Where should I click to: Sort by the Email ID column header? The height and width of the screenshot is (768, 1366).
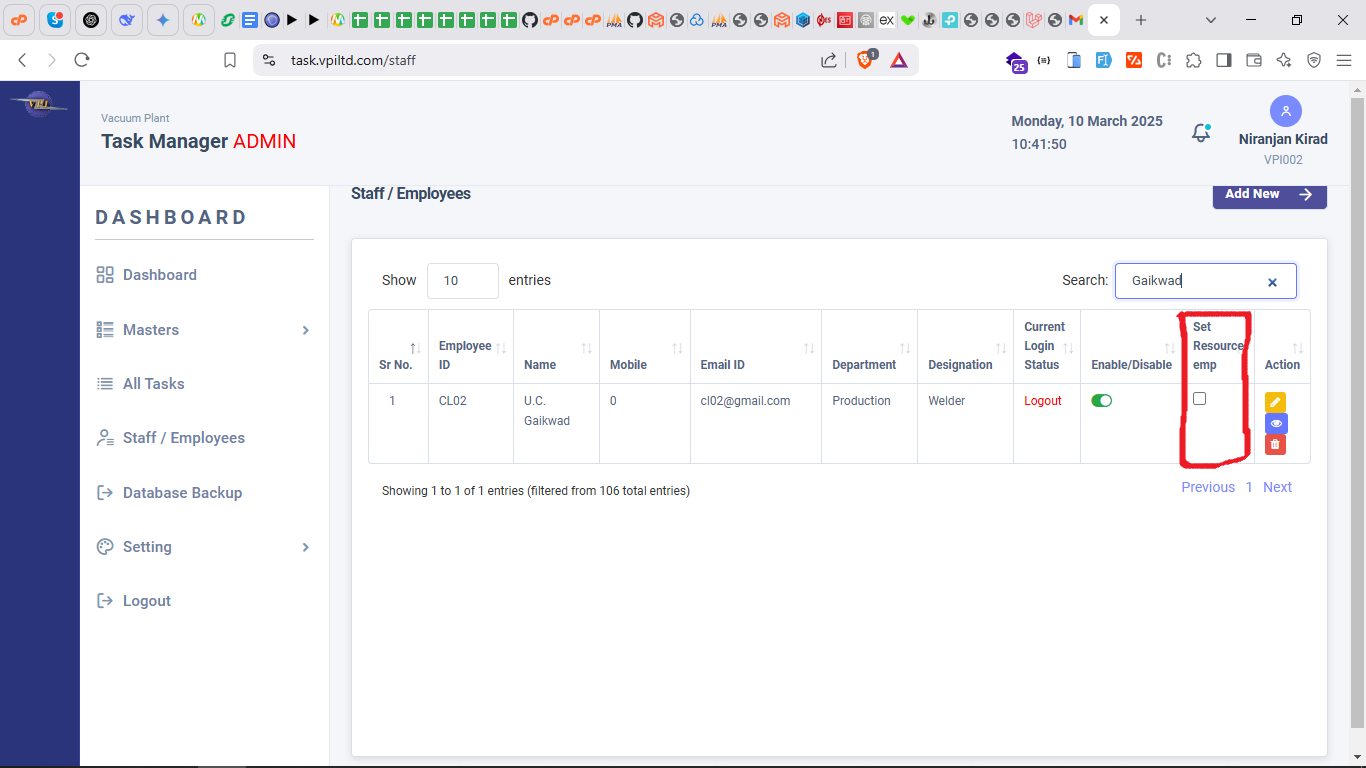(756, 347)
